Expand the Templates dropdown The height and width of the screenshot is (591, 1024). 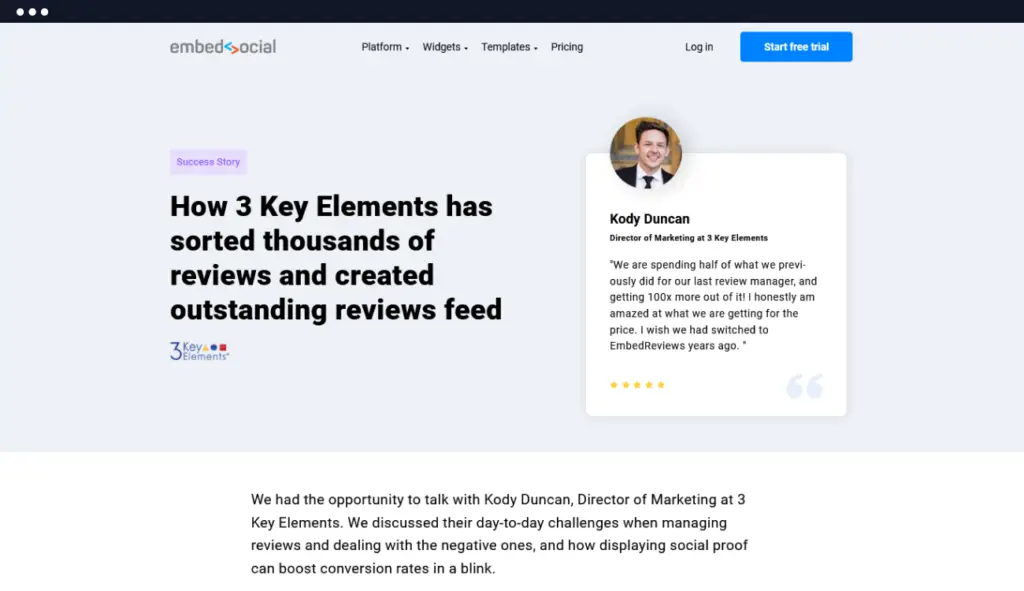pyautogui.click(x=506, y=46)
